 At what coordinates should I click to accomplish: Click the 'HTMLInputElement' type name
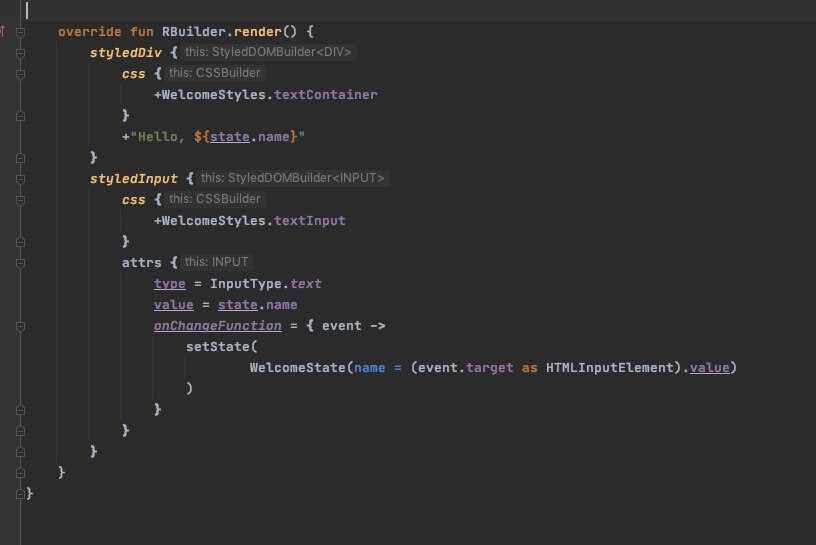609,368
